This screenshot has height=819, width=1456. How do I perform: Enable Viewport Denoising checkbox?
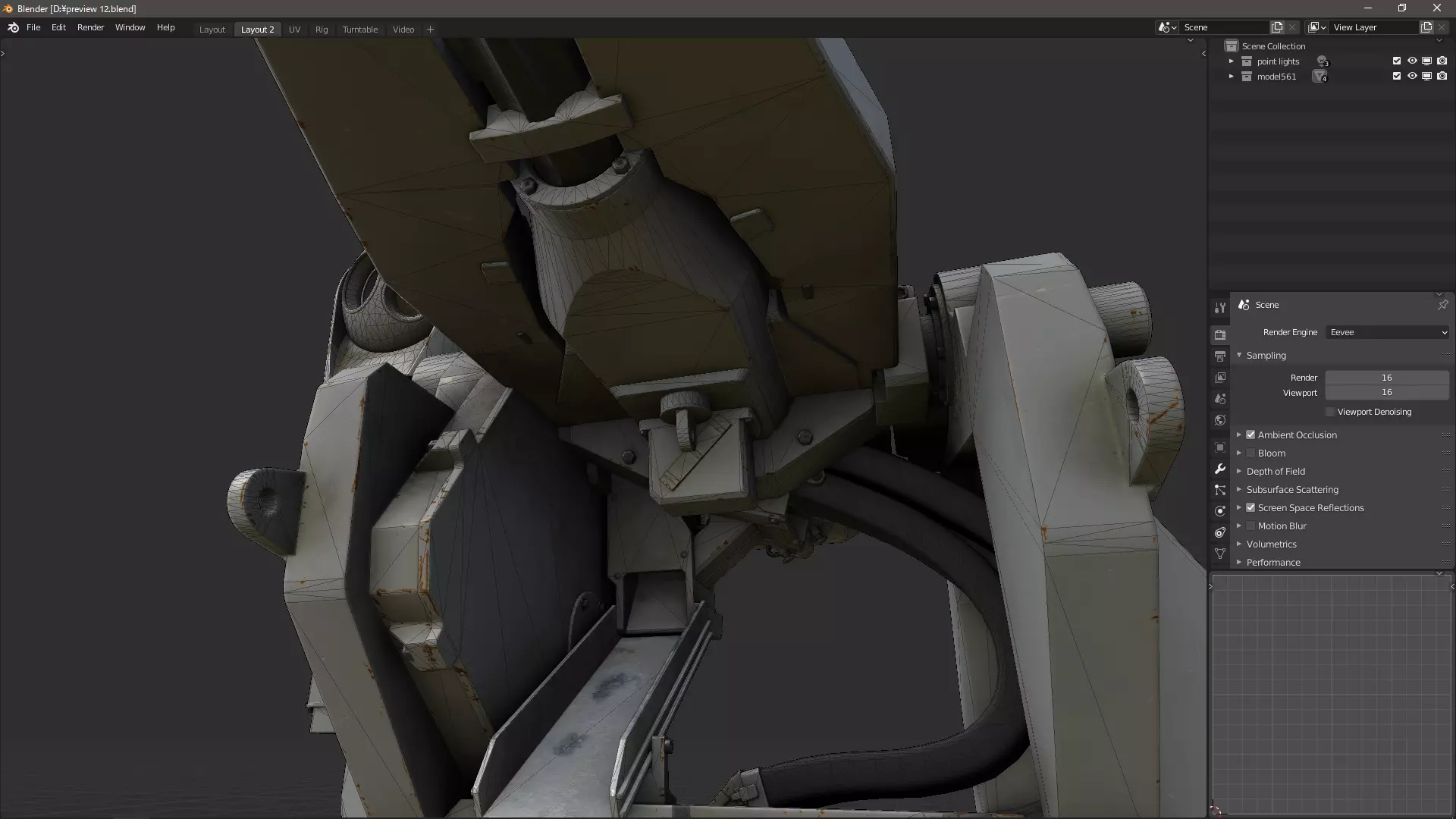tap(1330, 412)
